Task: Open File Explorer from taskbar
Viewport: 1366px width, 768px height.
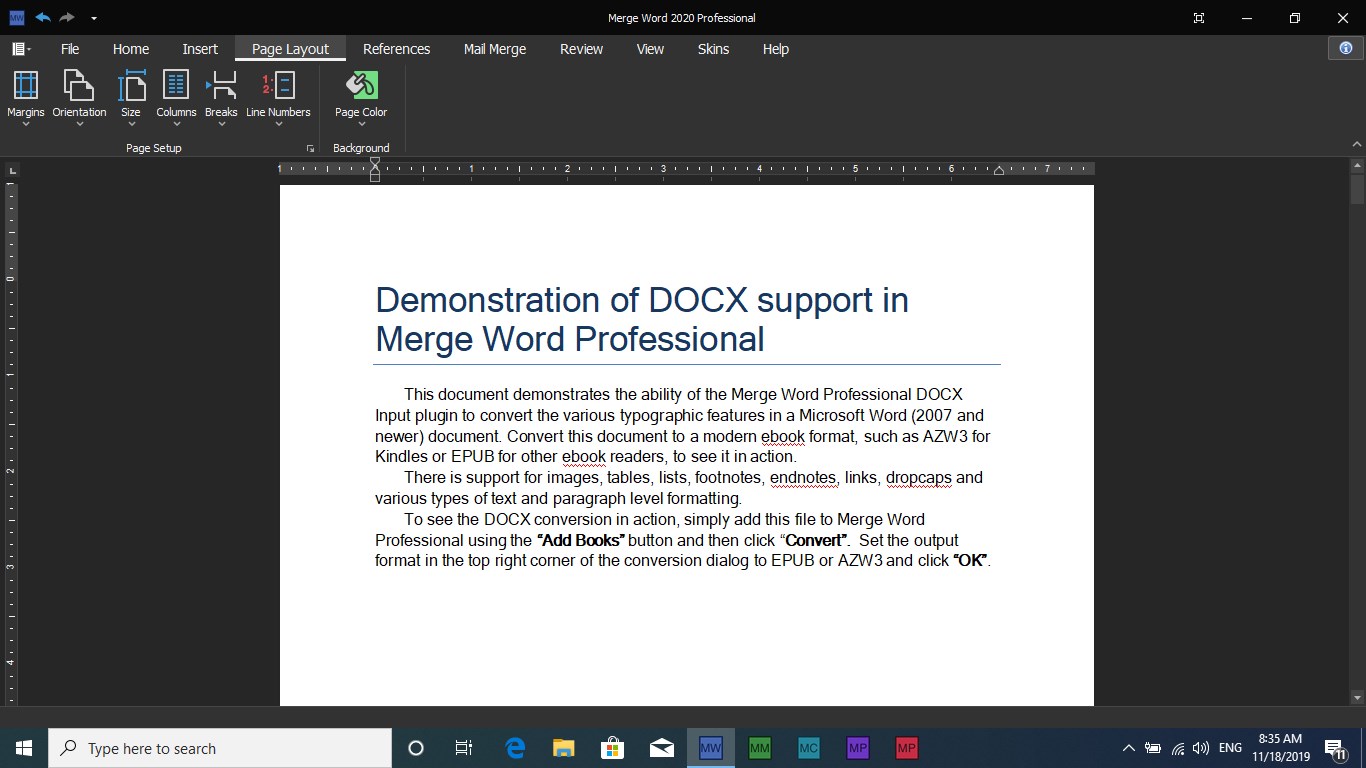Action: (564, 748)
